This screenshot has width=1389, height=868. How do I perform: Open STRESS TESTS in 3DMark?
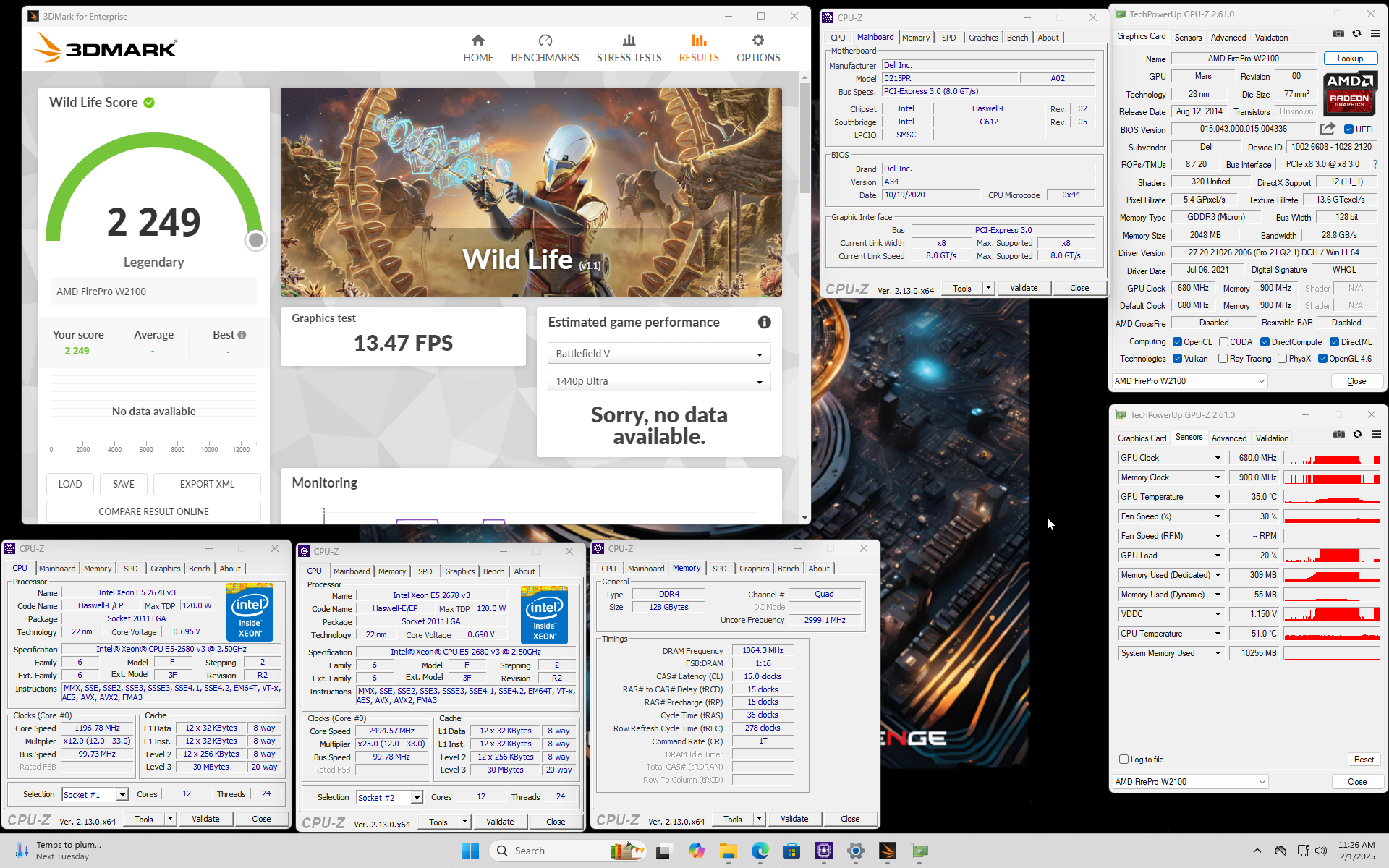(629, 48)
